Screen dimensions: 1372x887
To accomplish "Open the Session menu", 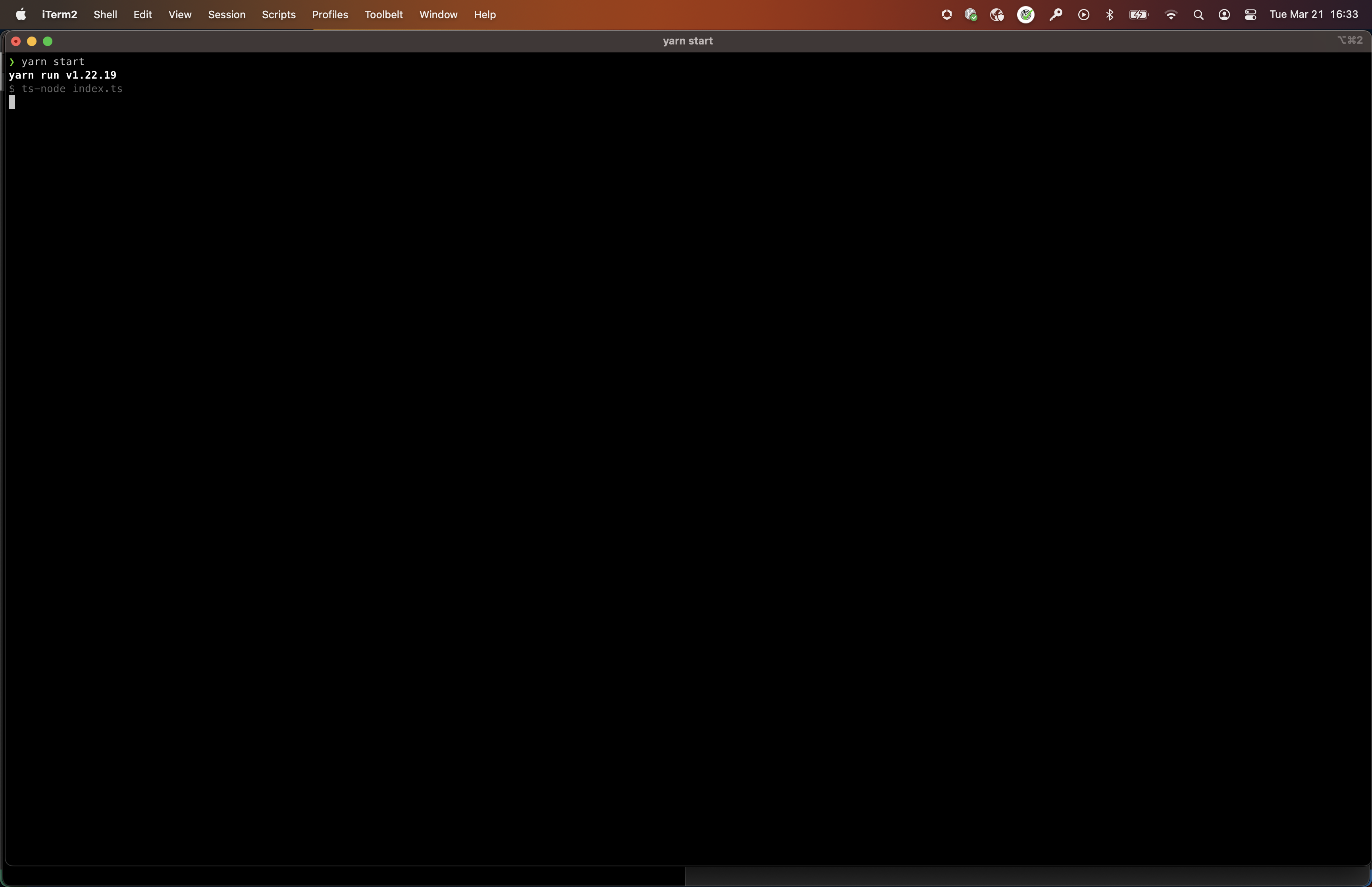I will 226,14.
